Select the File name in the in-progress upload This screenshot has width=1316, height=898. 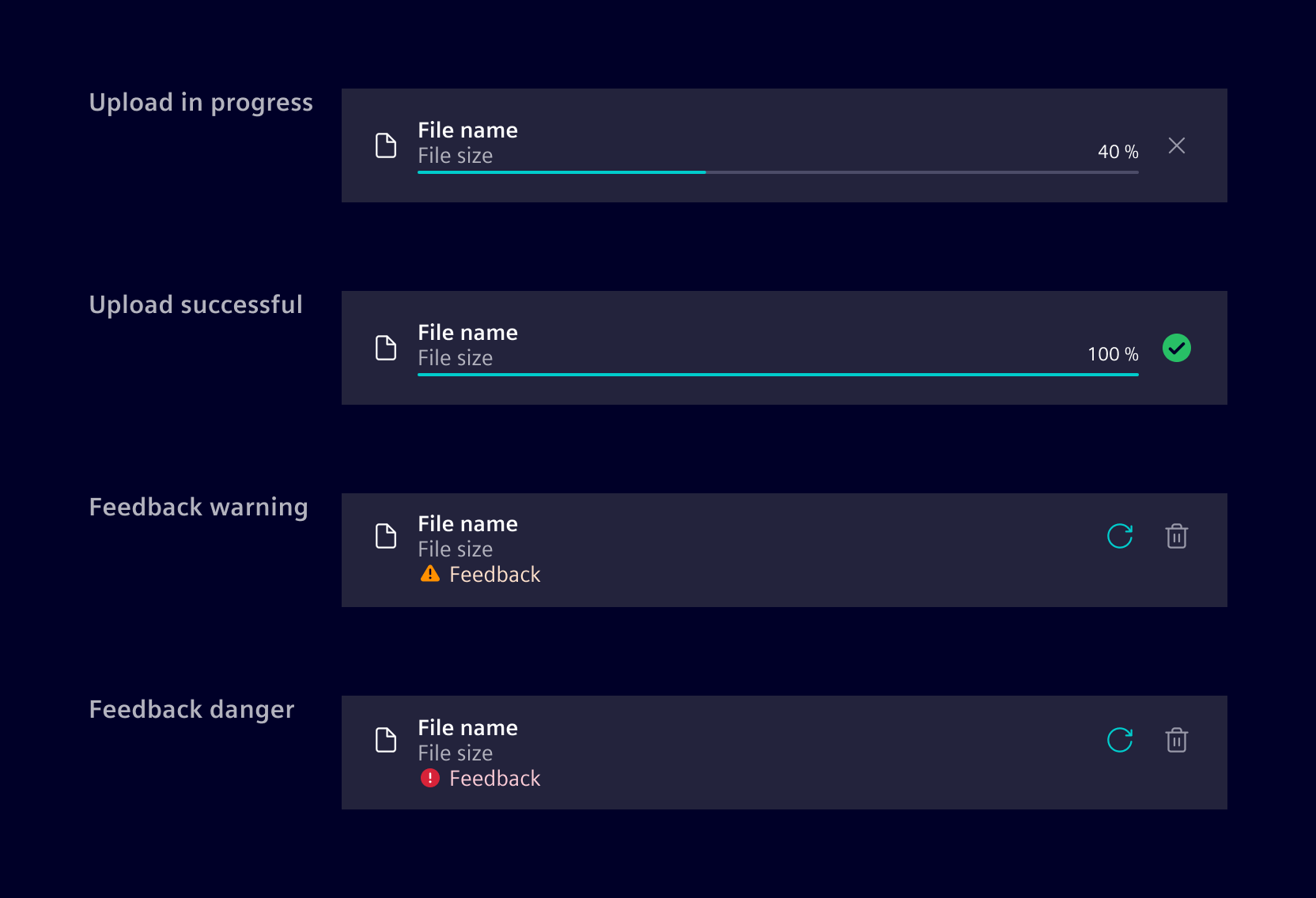467,130
